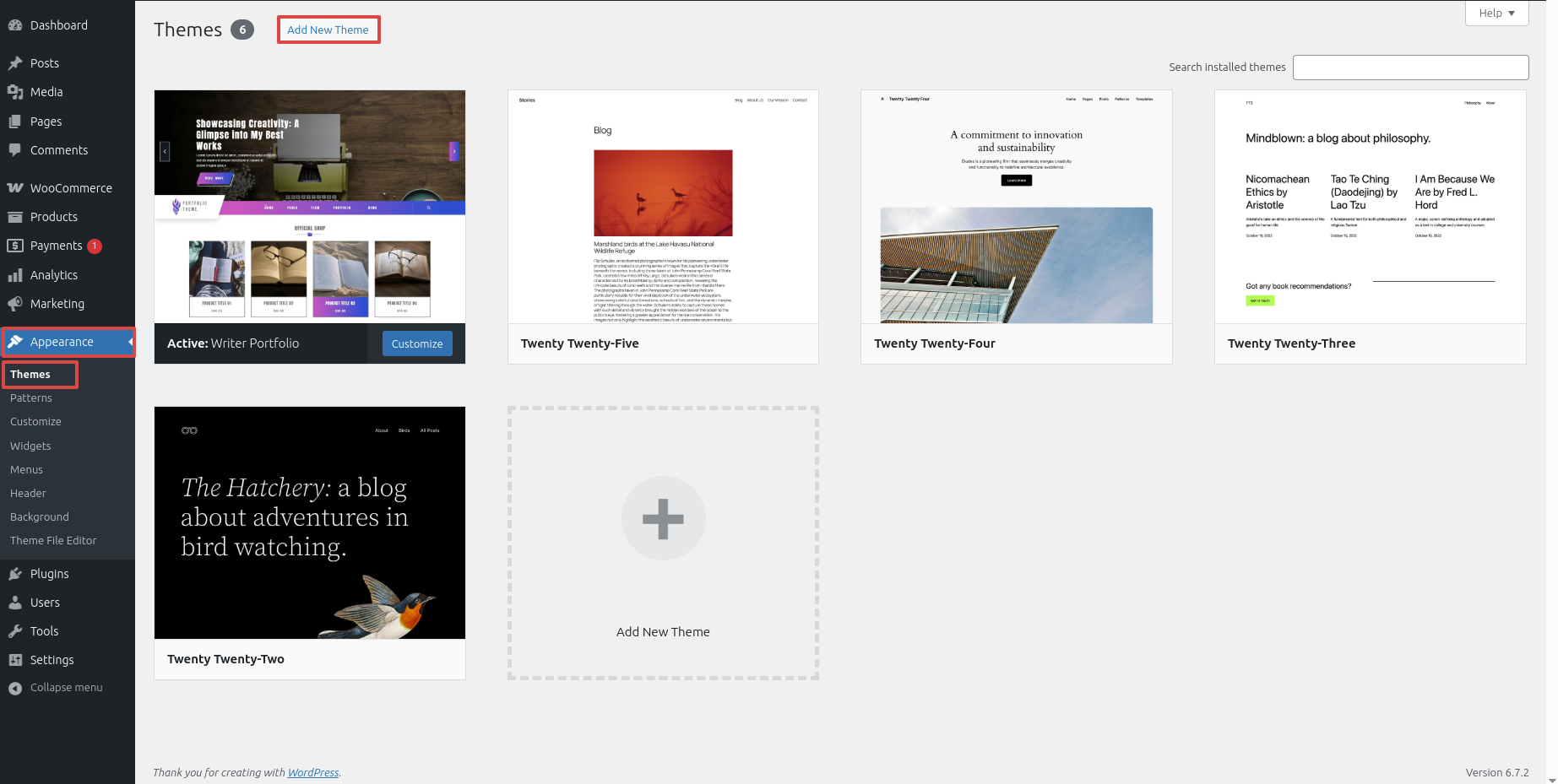The height and width of the screenshot is (784, 1558).
Task: Click the blue Customize button on active theme
Action: pos(417,343)
